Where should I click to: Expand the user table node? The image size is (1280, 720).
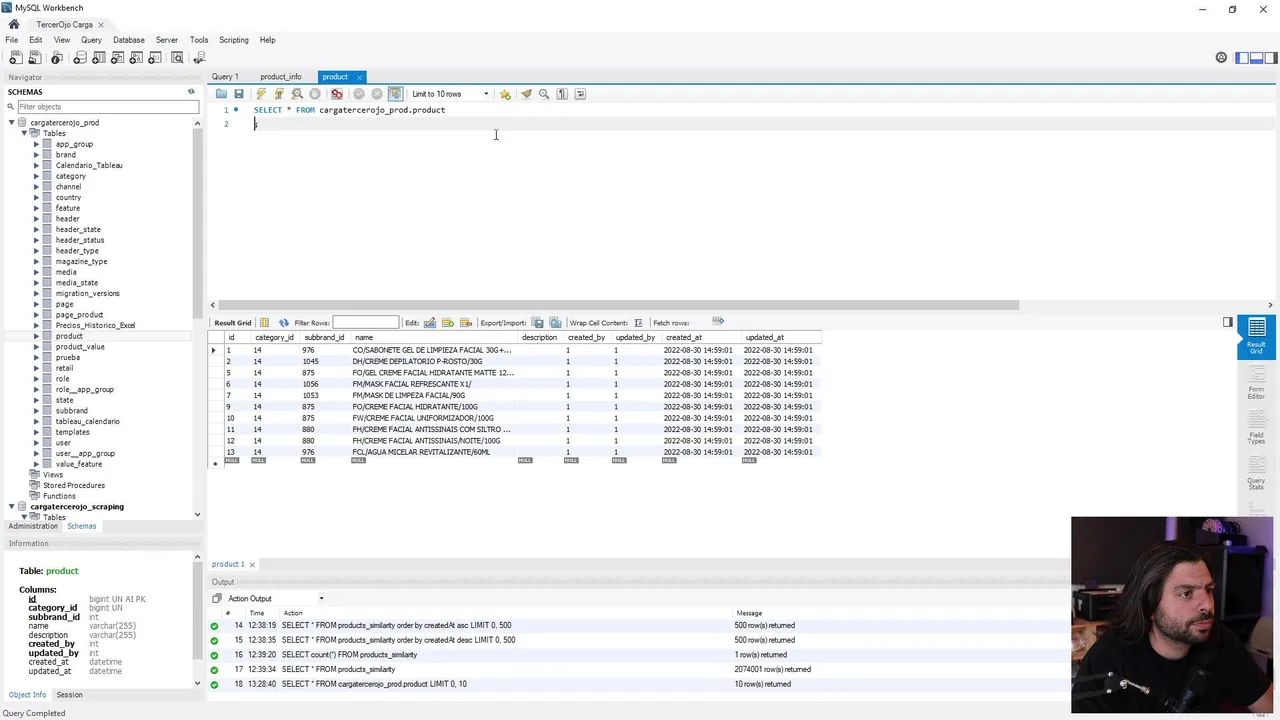[37, 443]
